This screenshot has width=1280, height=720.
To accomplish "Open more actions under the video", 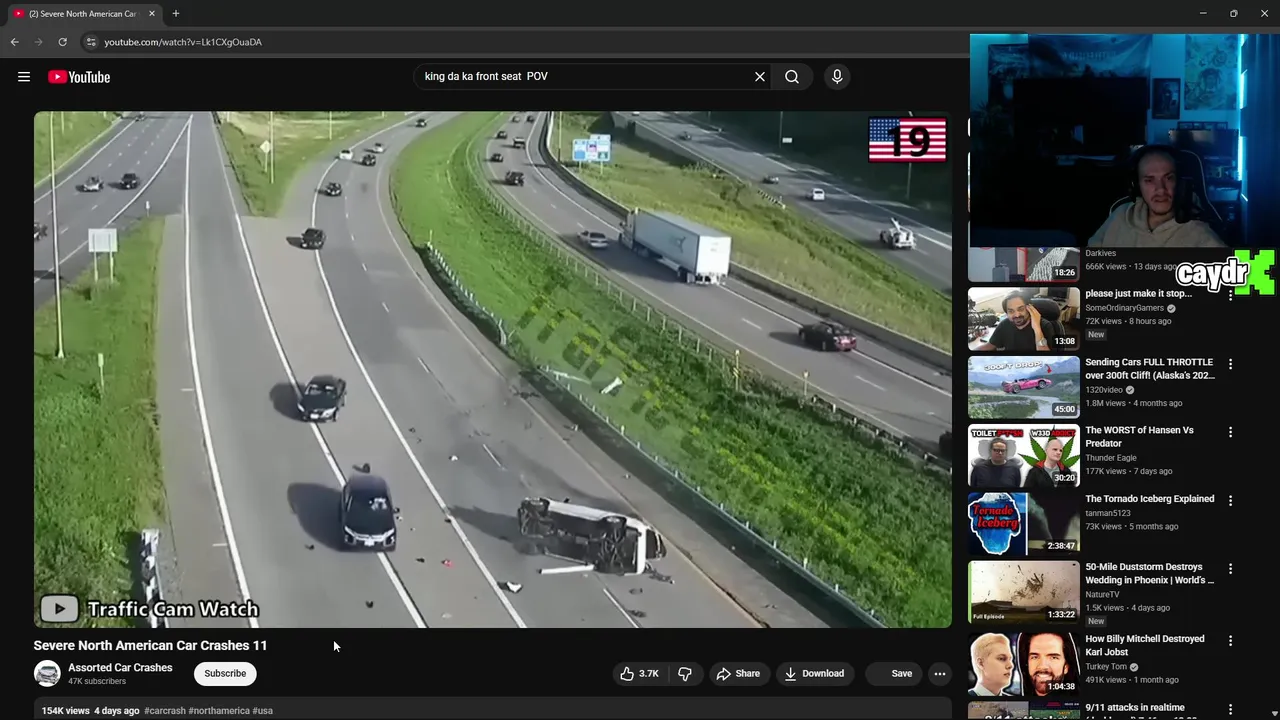I will (x=939, y=674).
